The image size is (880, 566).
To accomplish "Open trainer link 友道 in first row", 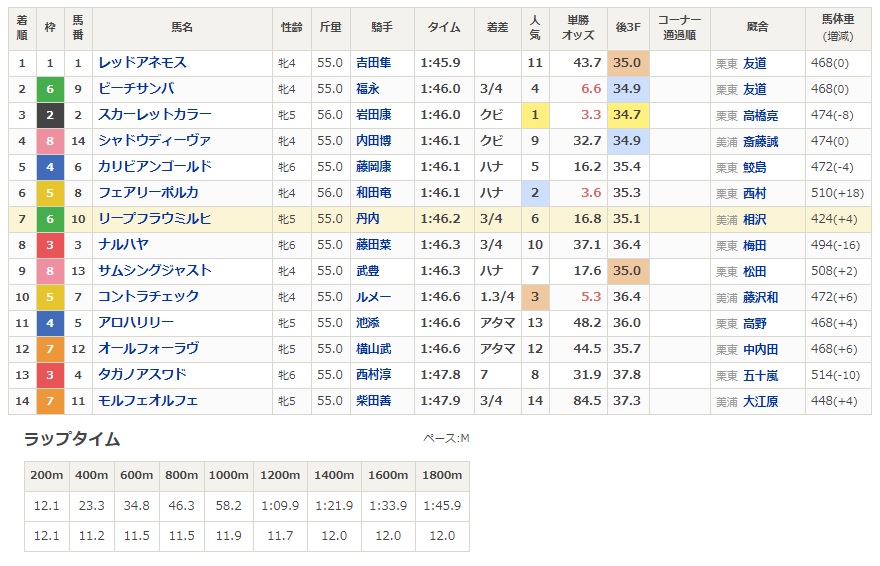I will click(x=754, y=63).
